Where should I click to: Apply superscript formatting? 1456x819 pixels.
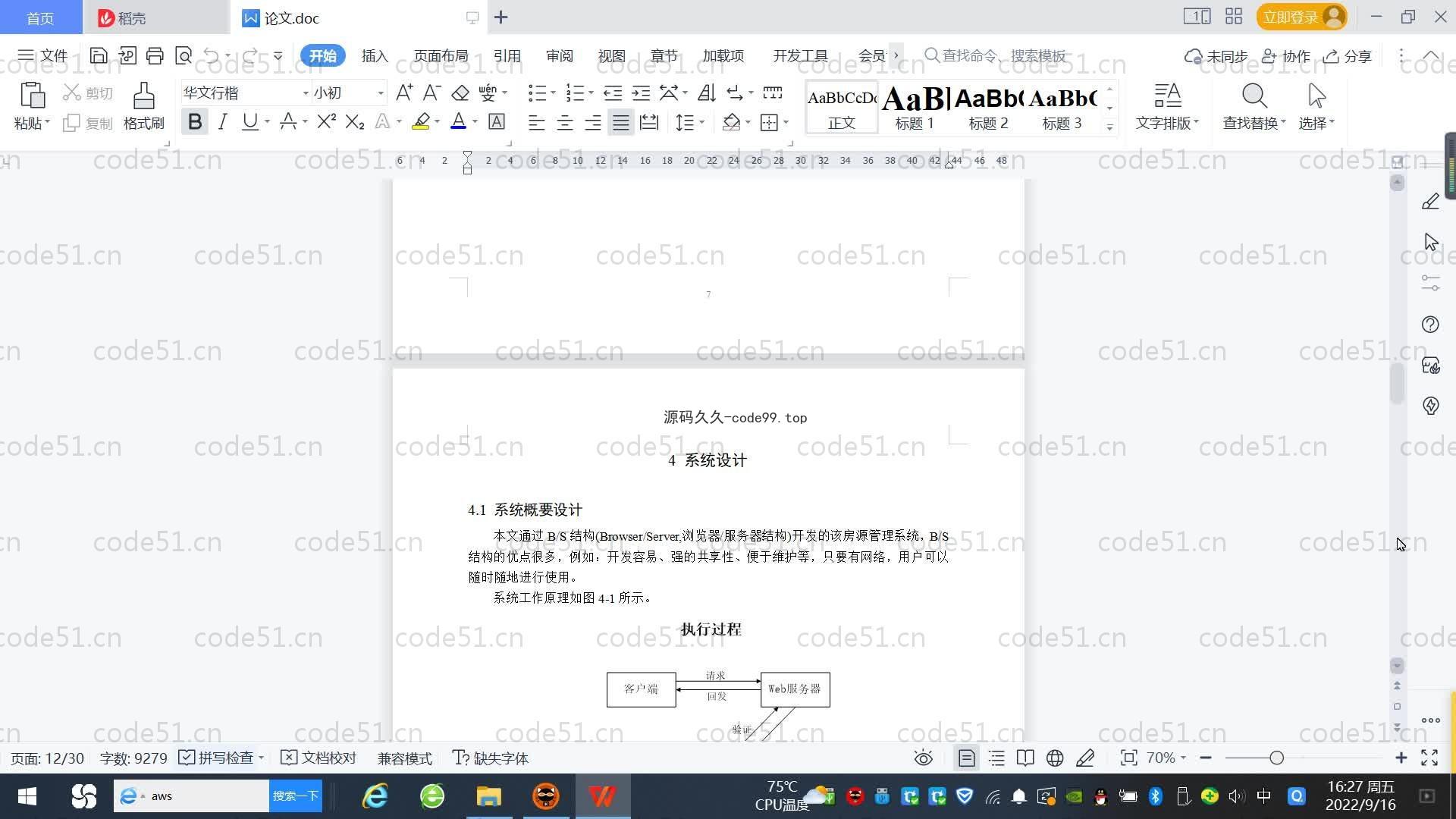[x=326, y=121]
